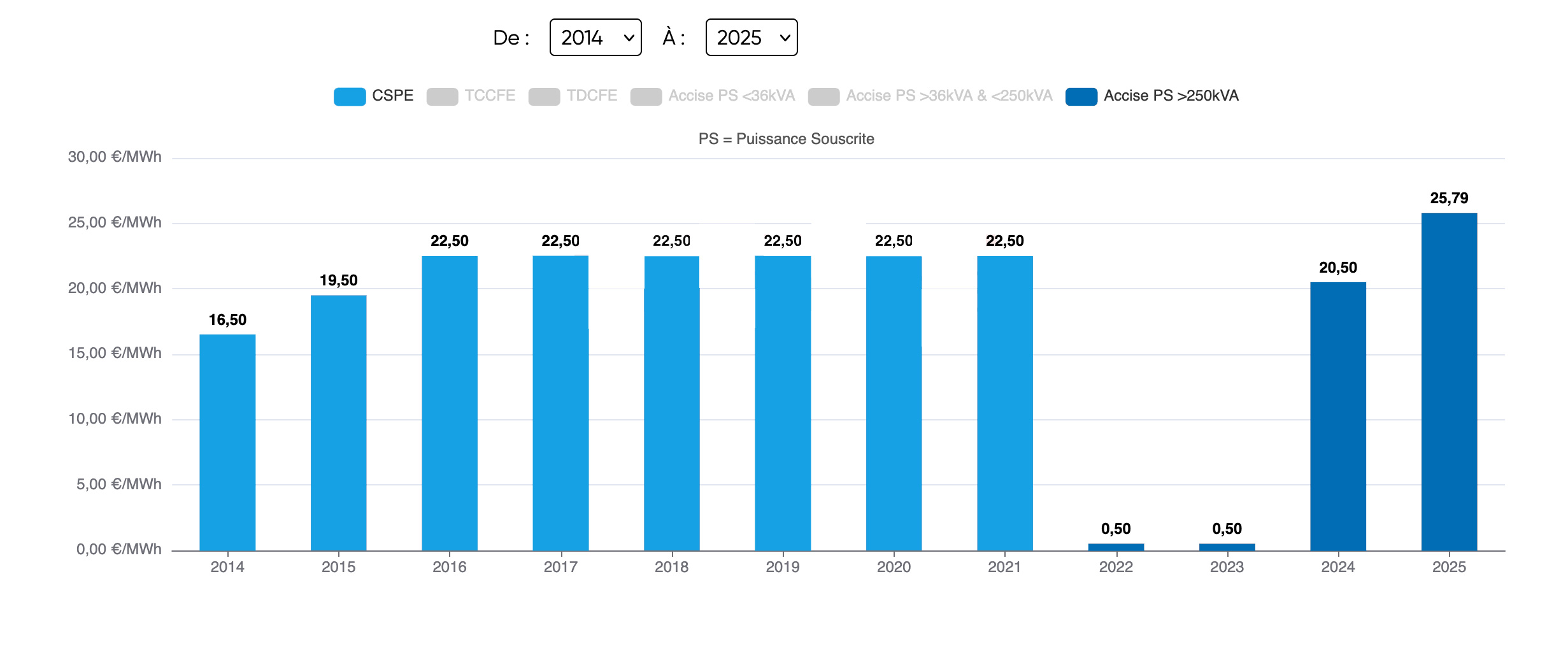Click the 2014 bar showing 16,50
1568x660 pixels.
click(227, 442)
